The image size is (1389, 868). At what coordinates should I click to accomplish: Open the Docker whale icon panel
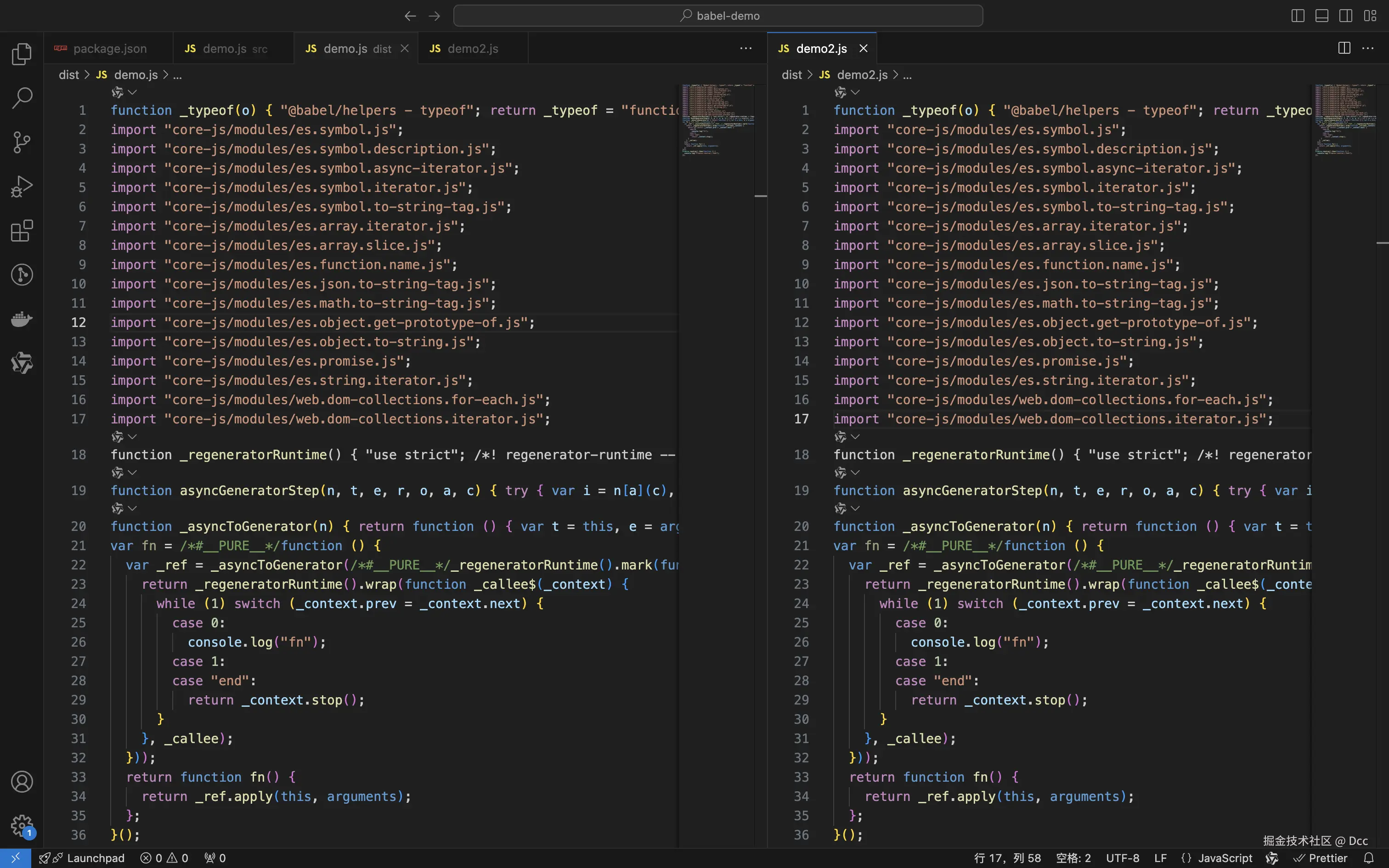pyautogui.click(x=22, y=319)
